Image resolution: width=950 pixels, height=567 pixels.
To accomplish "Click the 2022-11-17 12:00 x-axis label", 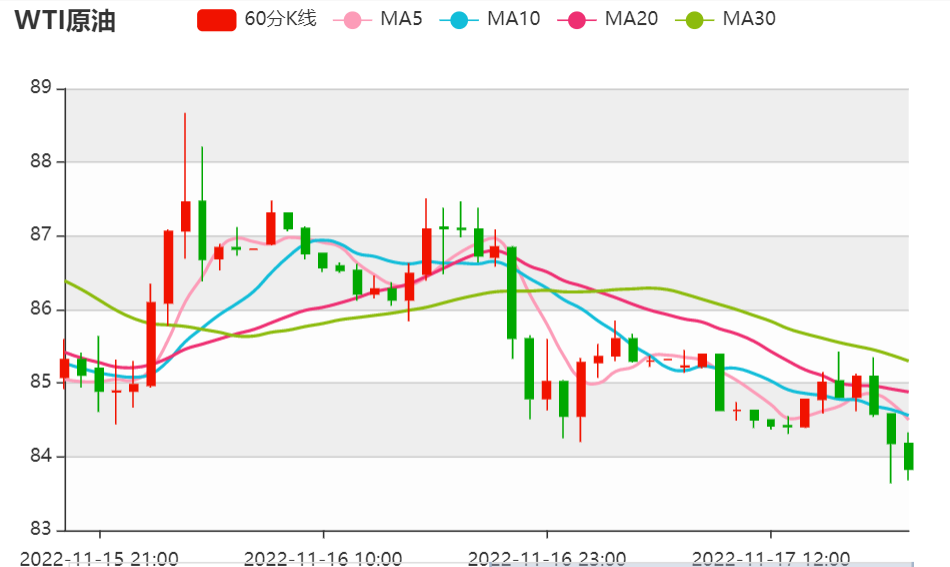I will pos(771,558).
